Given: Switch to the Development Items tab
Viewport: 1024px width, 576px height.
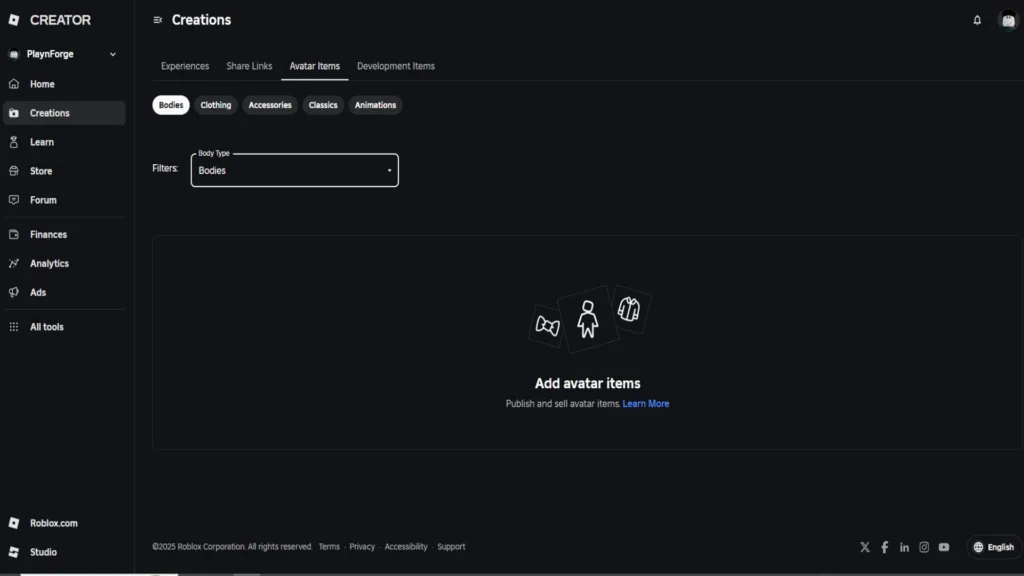Looking at the screenshot, I should pyautogui.click(x=396, y=66).
